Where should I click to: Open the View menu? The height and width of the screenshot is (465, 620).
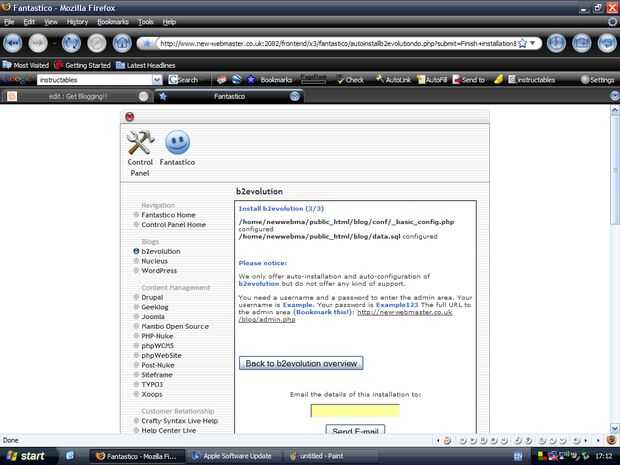(x=51, y=22)
